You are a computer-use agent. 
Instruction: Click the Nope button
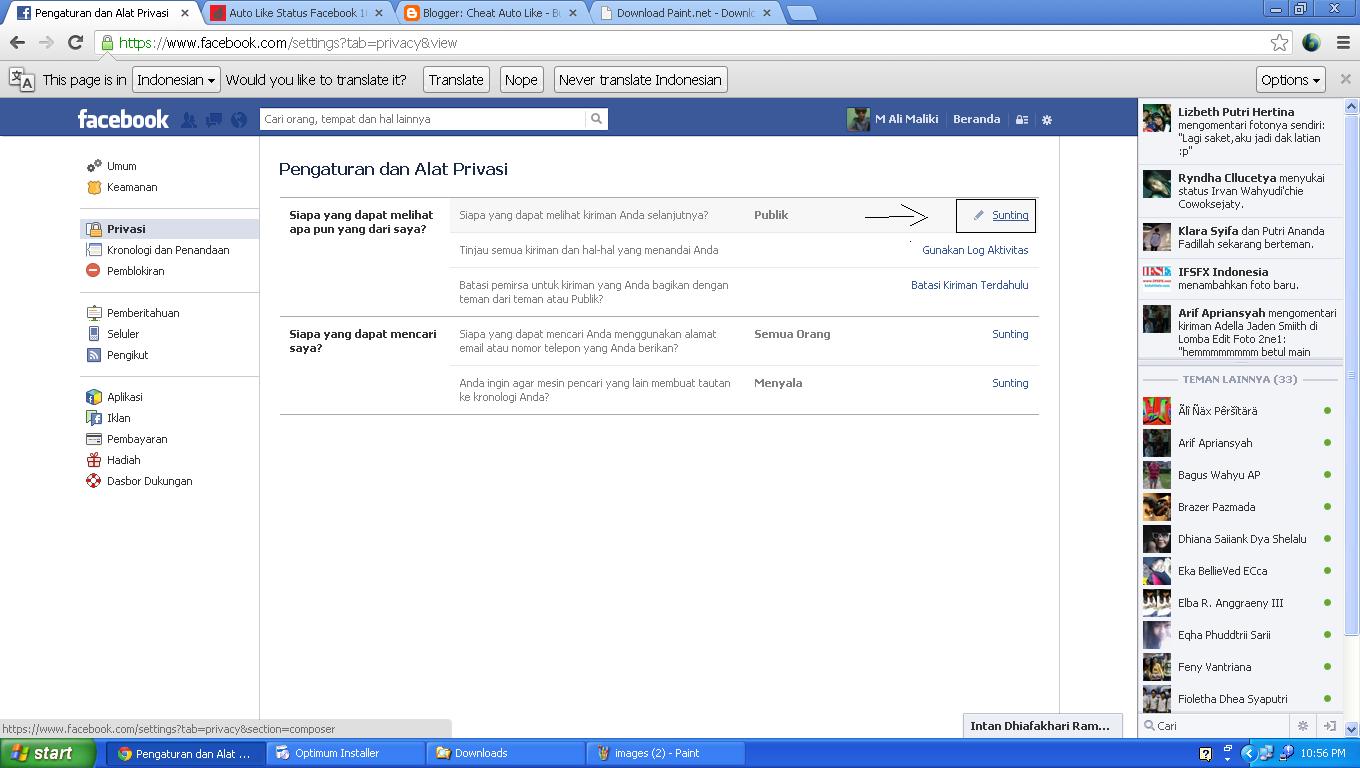coord(521,79)
